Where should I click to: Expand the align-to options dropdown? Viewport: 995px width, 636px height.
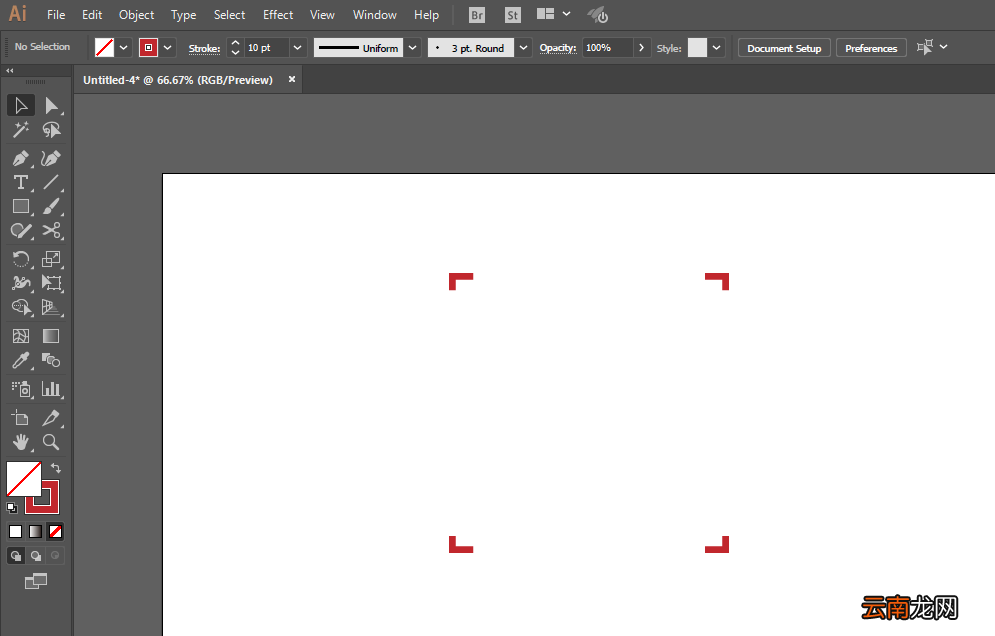944,47
